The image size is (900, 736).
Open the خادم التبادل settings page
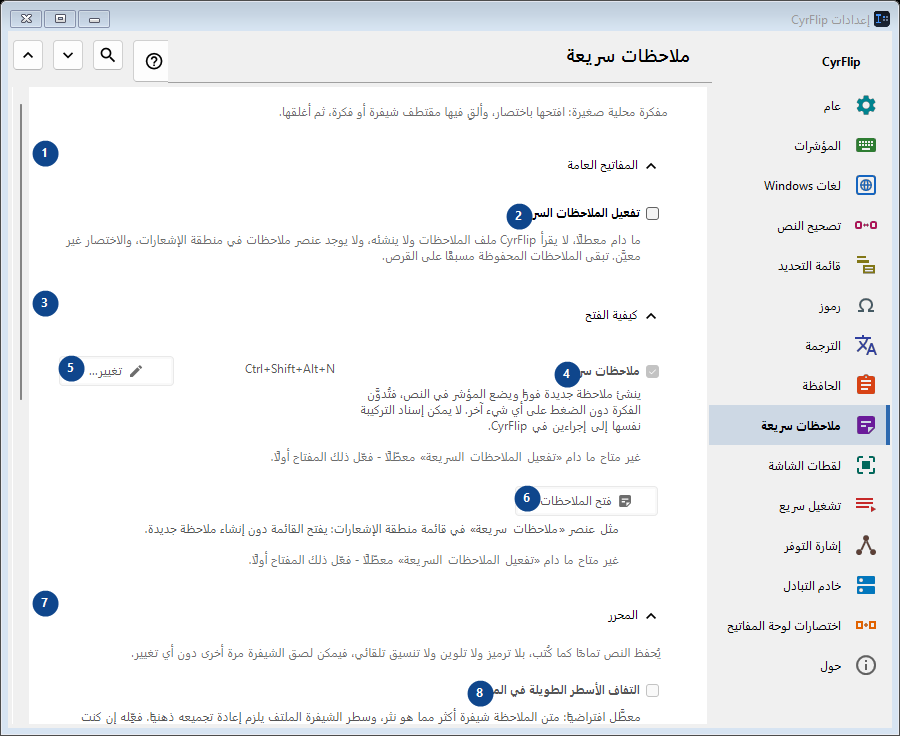pyautogui.click(x=799, y=585)
